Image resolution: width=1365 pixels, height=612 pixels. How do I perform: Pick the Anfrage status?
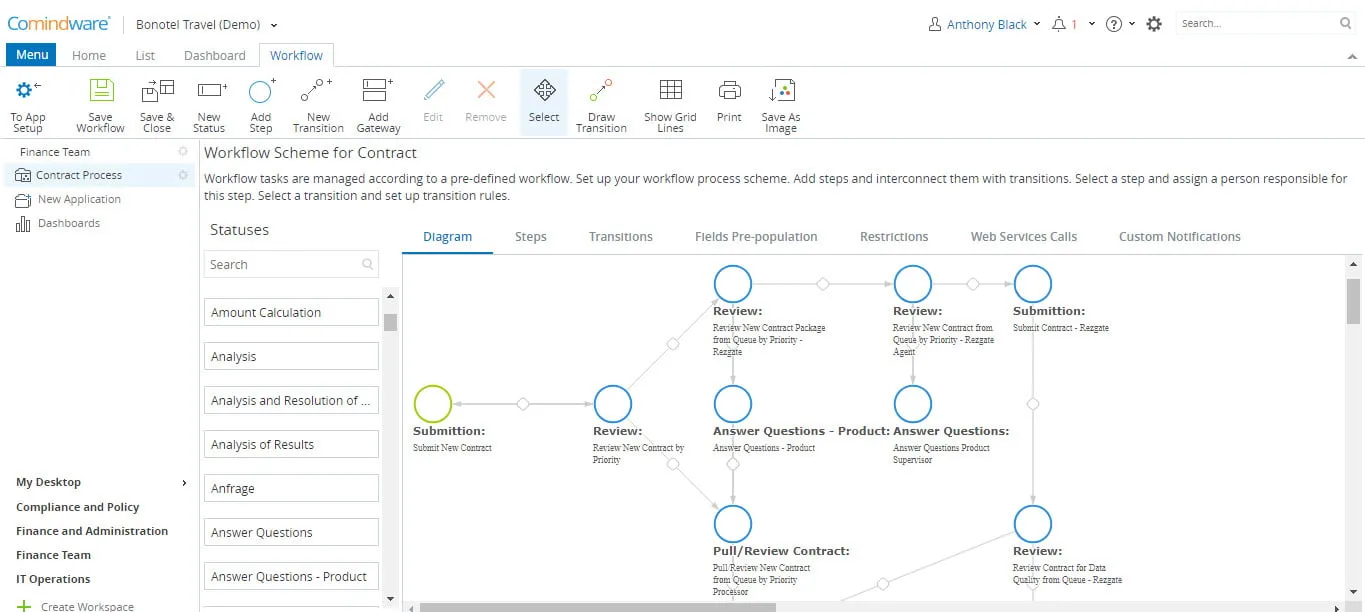point(291,488)
